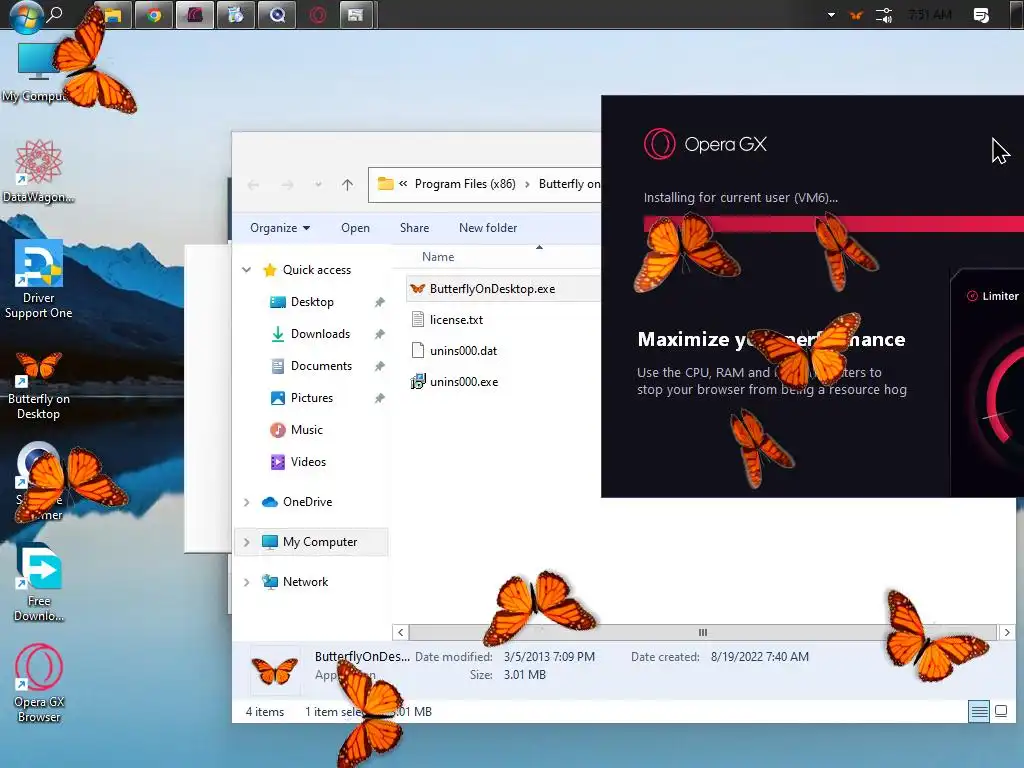Switch to large icons view button
The height and width of the screenshot is (768, 1024).
click(1000, 711)
